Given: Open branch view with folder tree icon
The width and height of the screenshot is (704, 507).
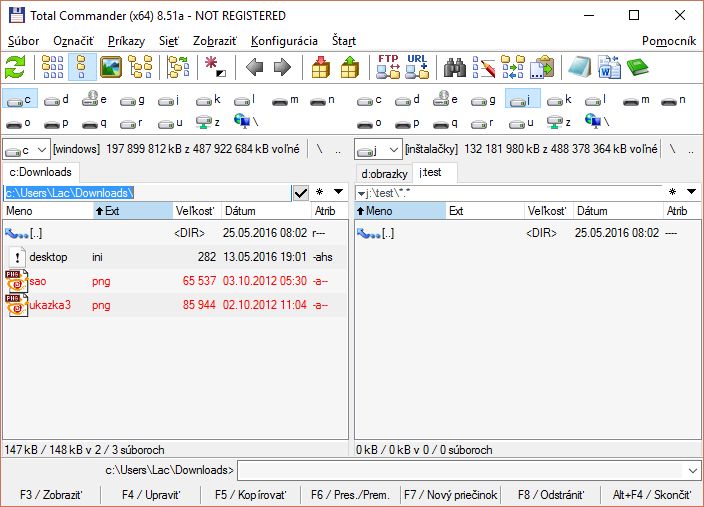Looking at the screenshot, I should pyautogui.click(x=178, y=67).
